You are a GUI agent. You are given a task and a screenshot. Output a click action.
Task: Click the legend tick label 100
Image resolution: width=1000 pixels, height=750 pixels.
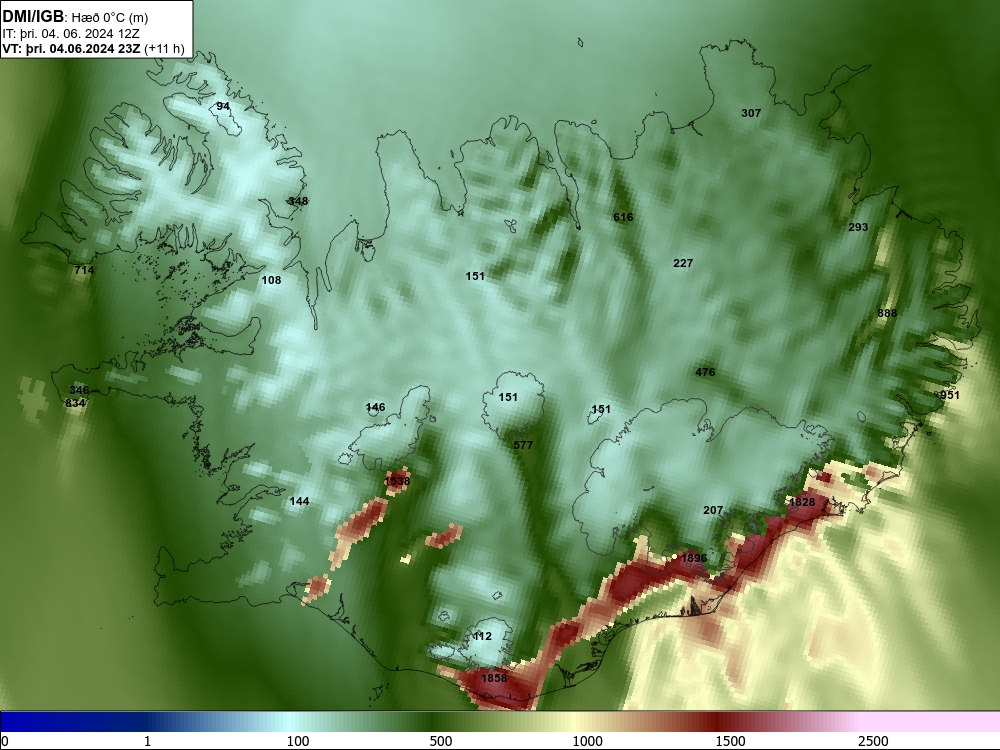298,741
